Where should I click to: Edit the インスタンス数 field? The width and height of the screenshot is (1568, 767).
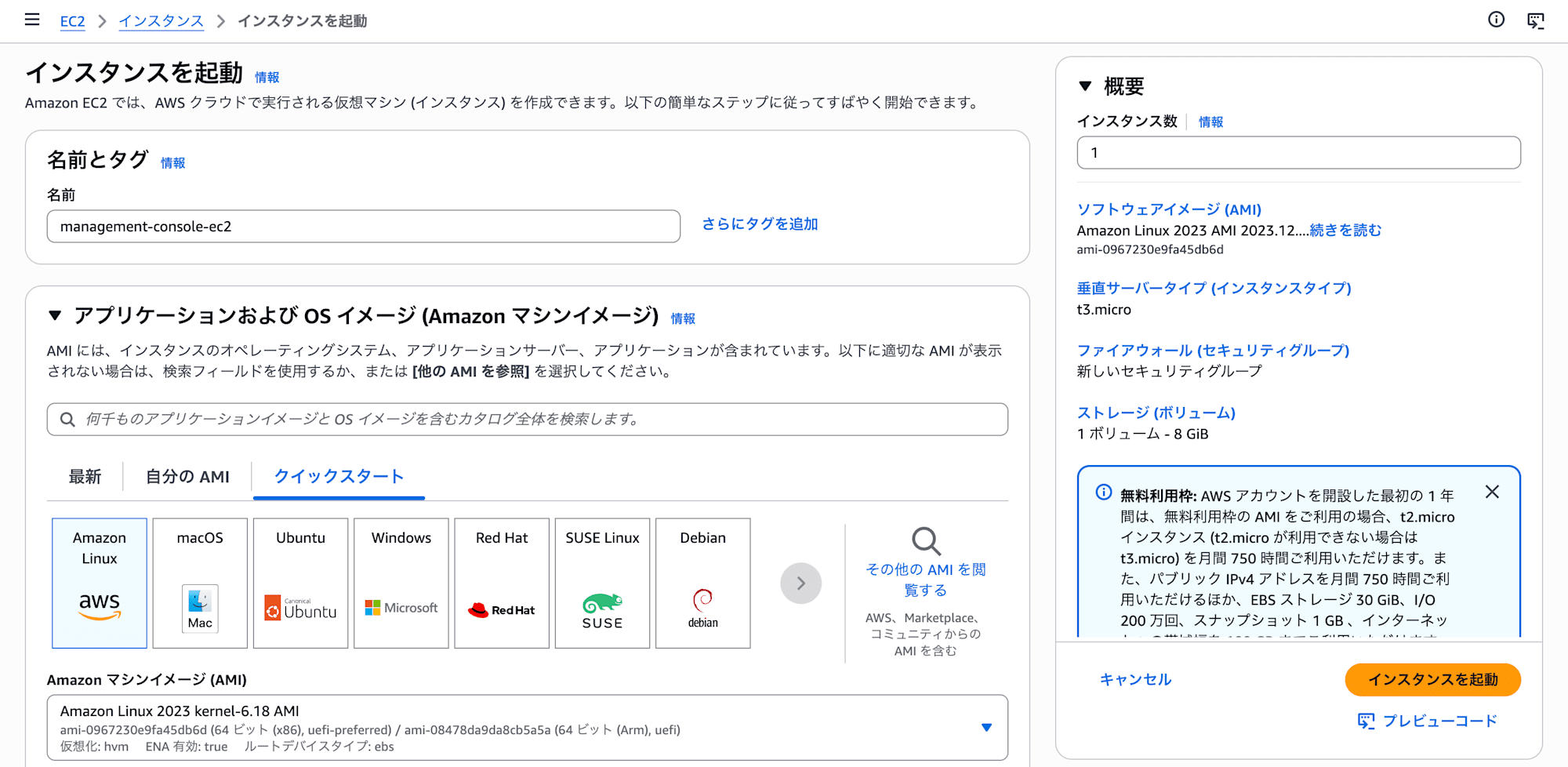(x=1298, y=153)
